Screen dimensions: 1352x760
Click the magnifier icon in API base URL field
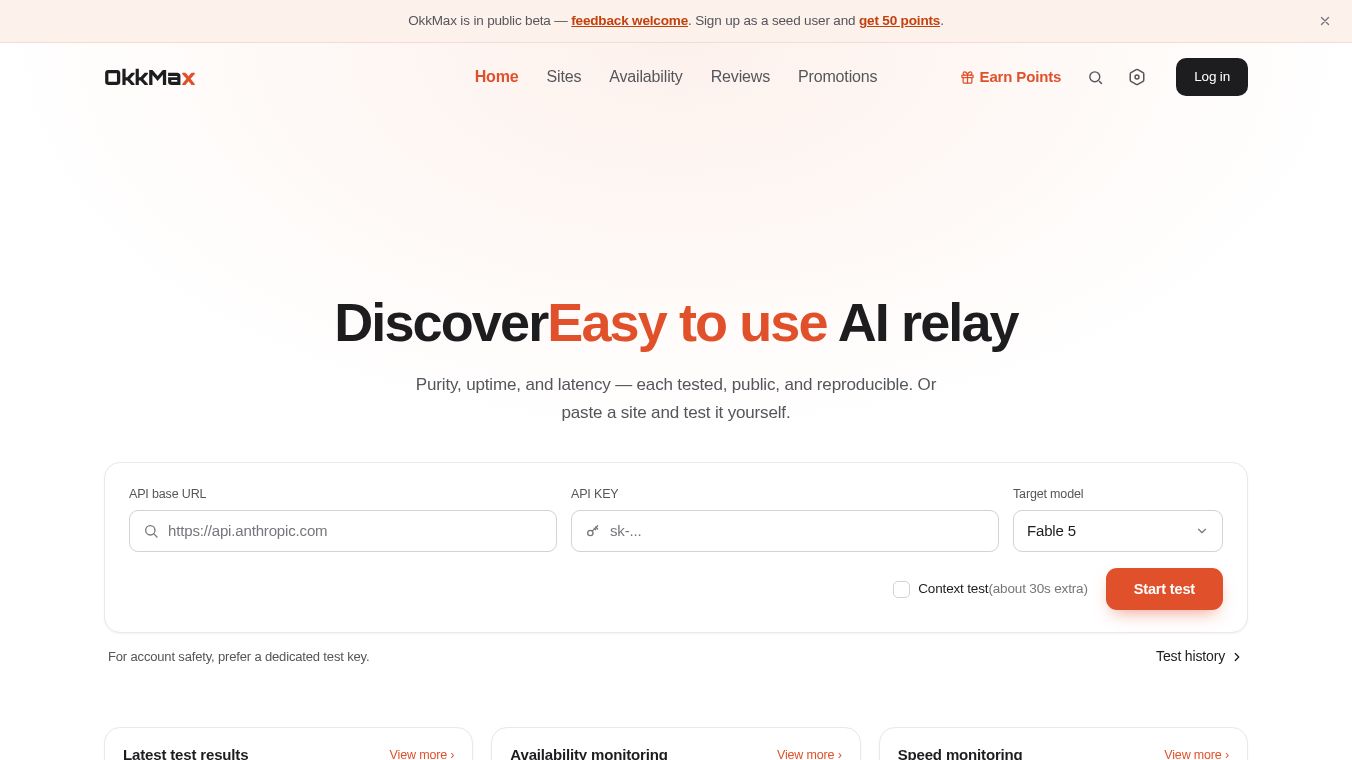(x=151, y=531)
